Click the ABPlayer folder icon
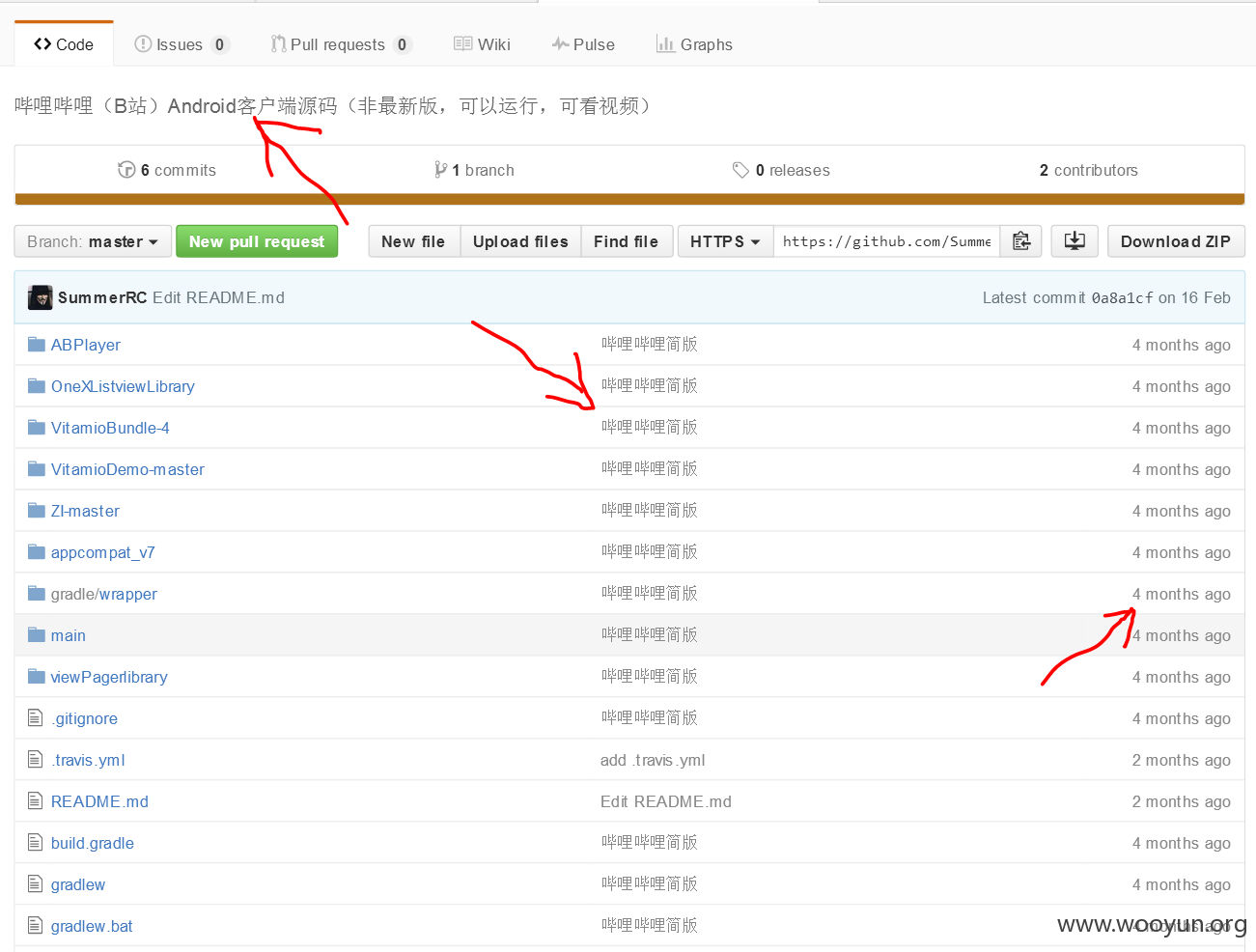 37,345
